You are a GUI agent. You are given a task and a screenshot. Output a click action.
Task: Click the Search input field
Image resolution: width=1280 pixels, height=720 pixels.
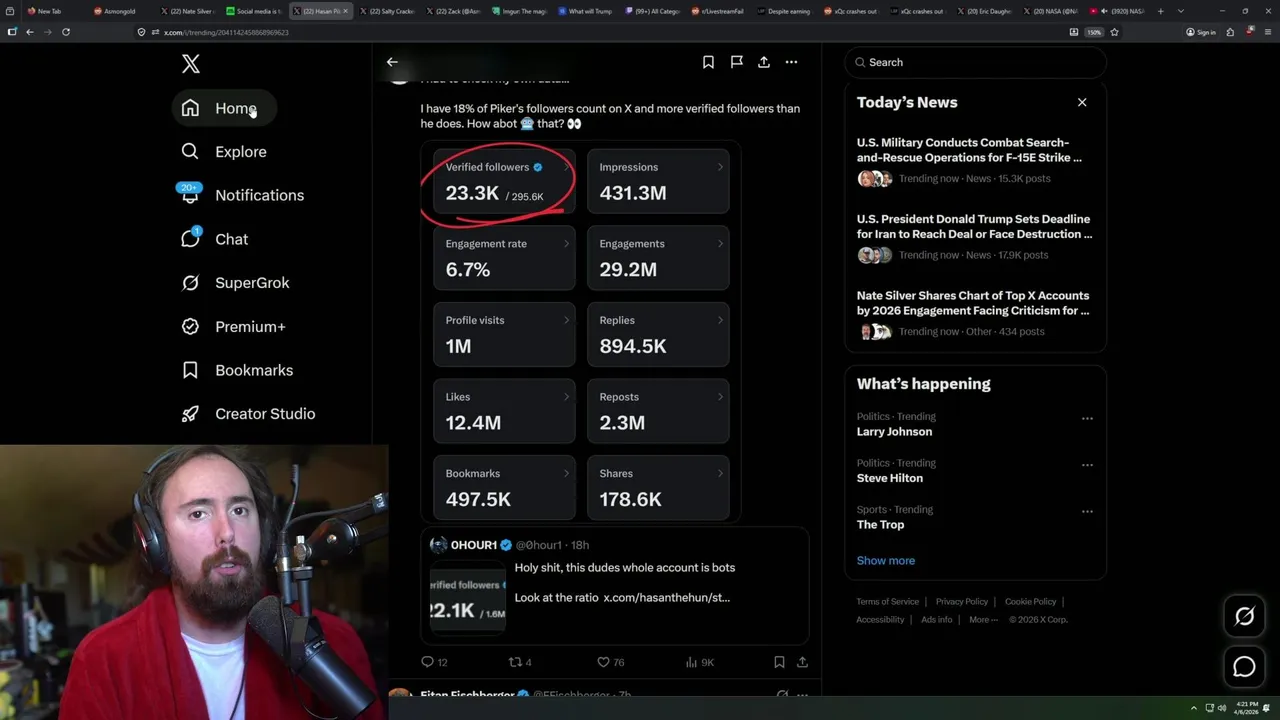(x=975, y=62)
